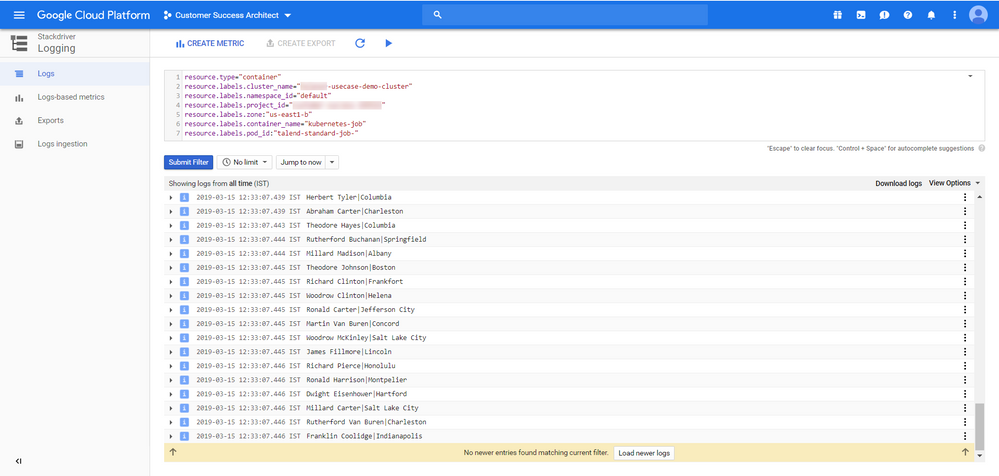Open the Customer Success Architect project selector
Screen dimensions: 999x476
tap(227, 16)
